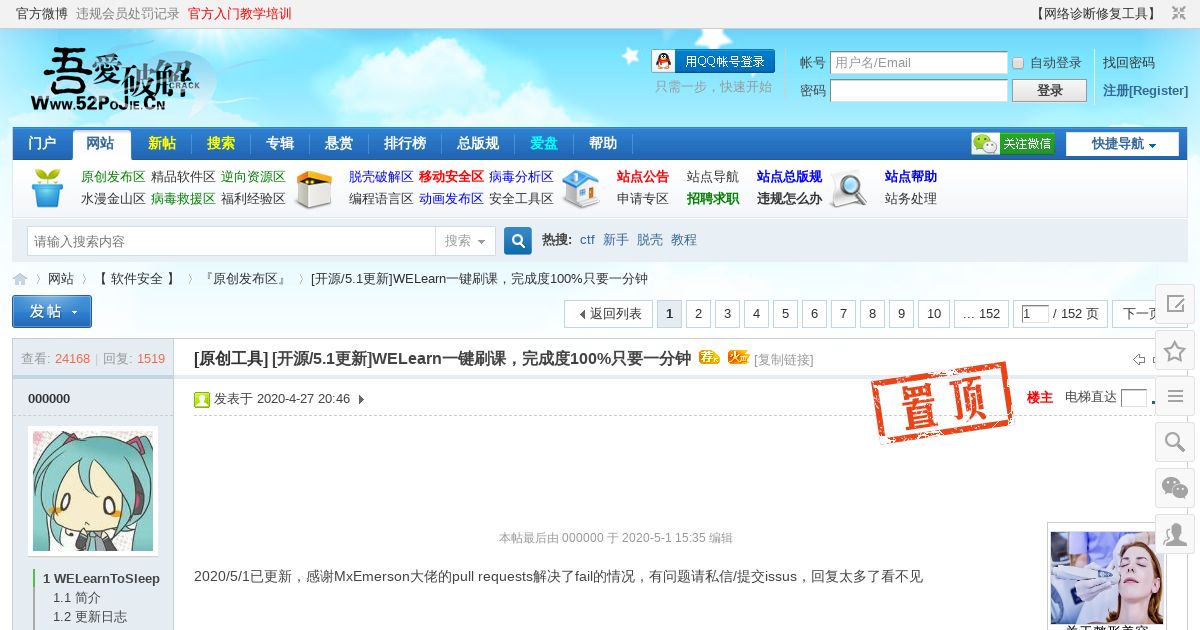Click the hot thread badge icon

738,357
